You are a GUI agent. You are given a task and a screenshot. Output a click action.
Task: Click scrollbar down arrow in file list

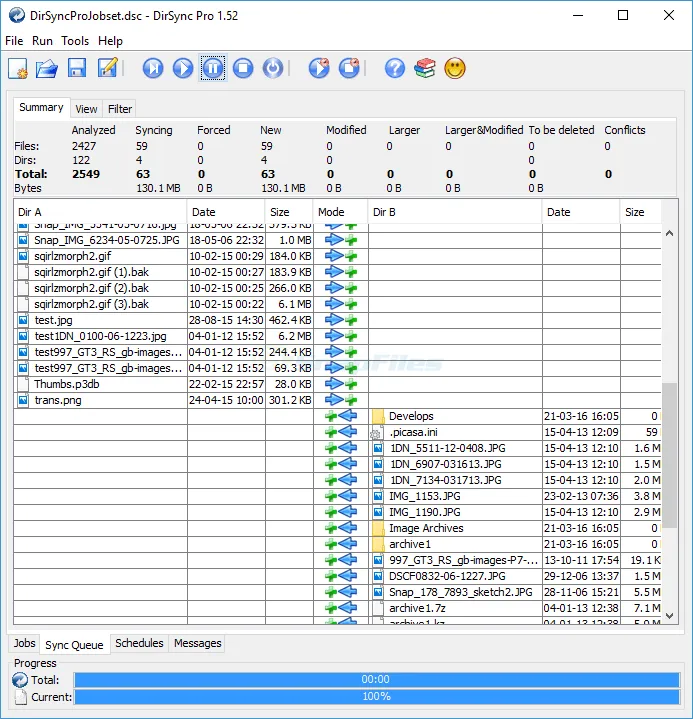click(670, 616)
